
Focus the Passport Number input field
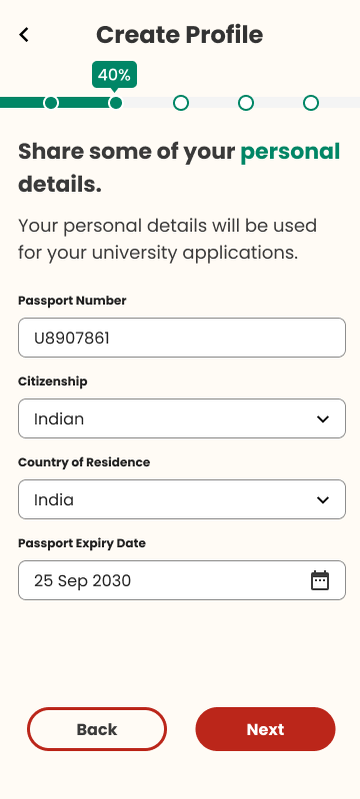point(182,338)
